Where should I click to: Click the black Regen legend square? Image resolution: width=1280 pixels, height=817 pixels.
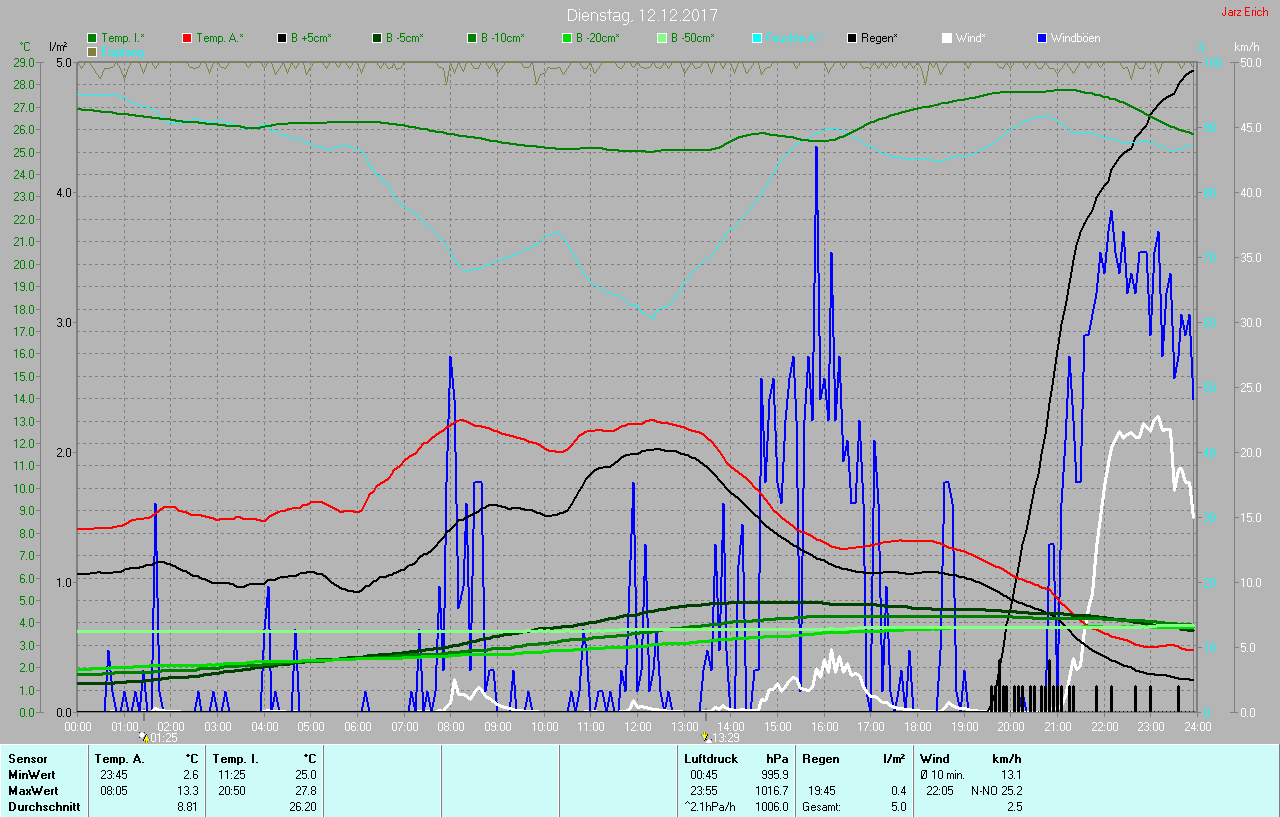click(x=852, y=38)
